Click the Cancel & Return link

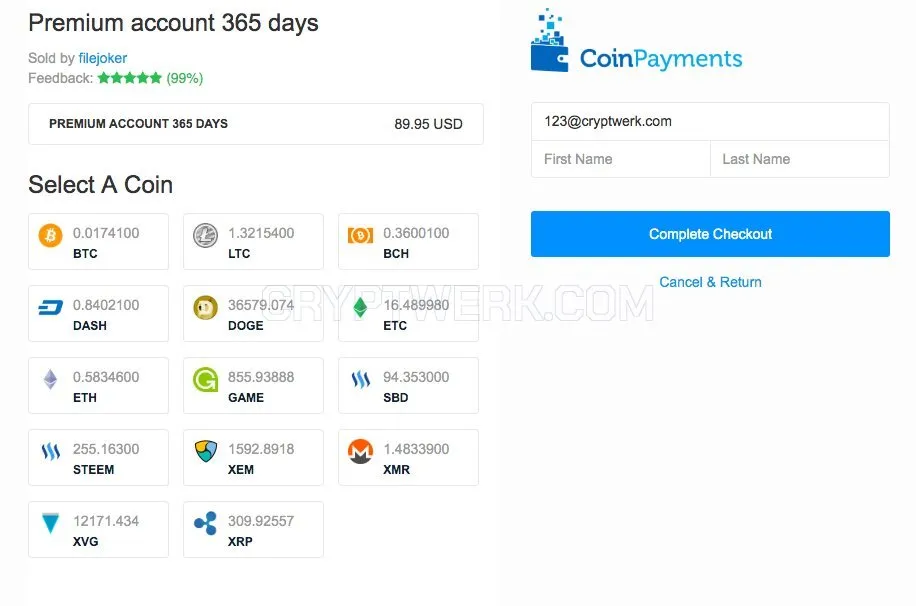pos(710,282)
